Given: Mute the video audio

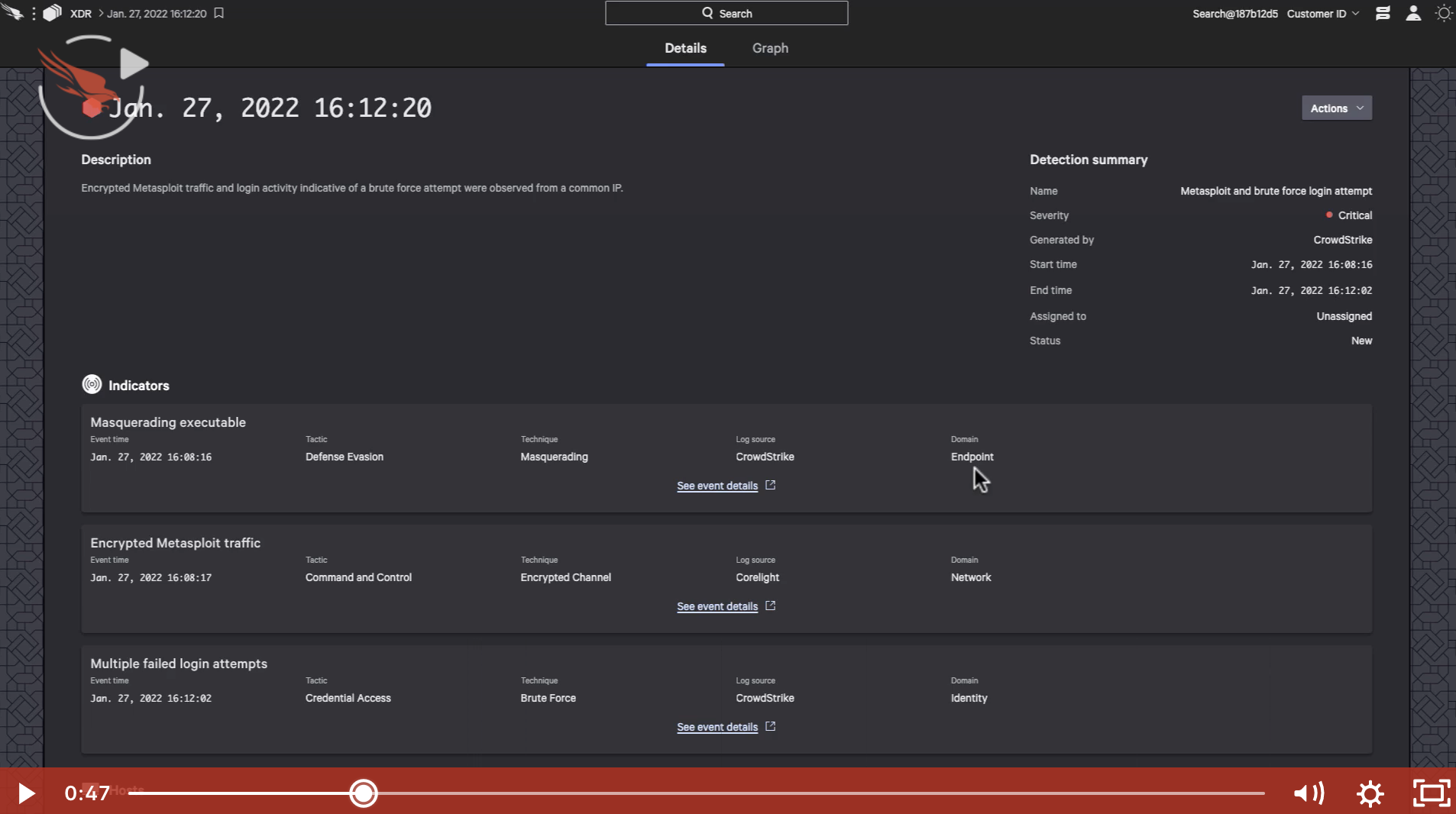Looking at the screenshot, I should point(1309,793).
